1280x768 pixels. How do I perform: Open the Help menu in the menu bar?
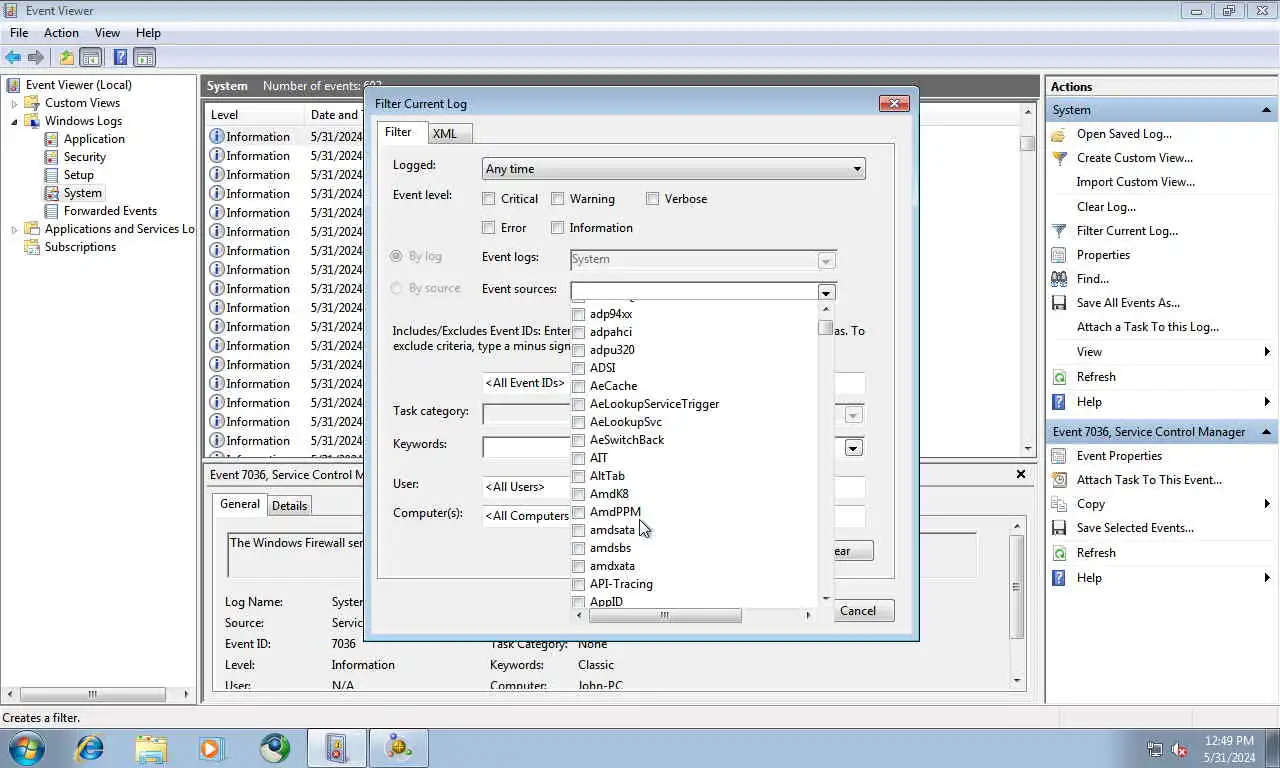[x=148, y=33]
